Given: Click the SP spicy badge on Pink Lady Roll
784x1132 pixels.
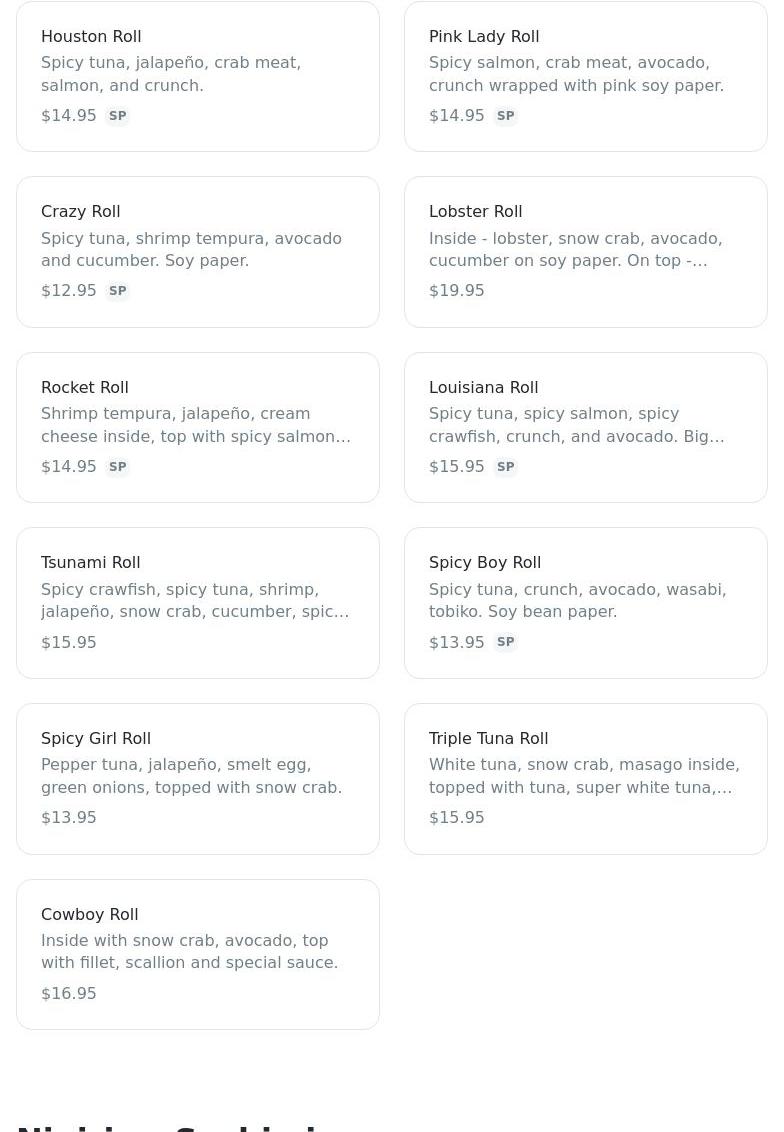Looking at the screenshot, I should tap(505, 116).
